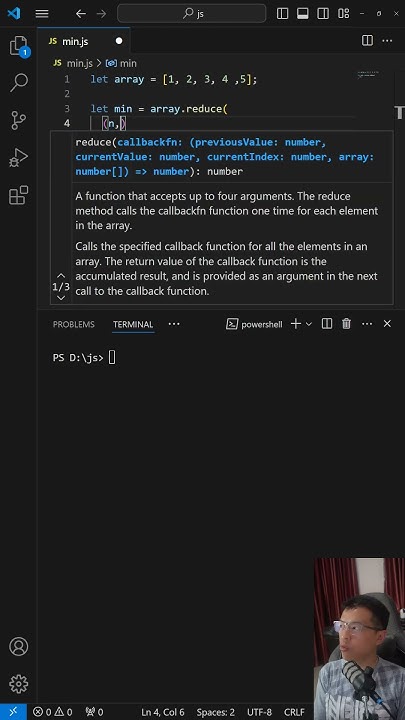Select the min.js editor tab

click(84, 41)
